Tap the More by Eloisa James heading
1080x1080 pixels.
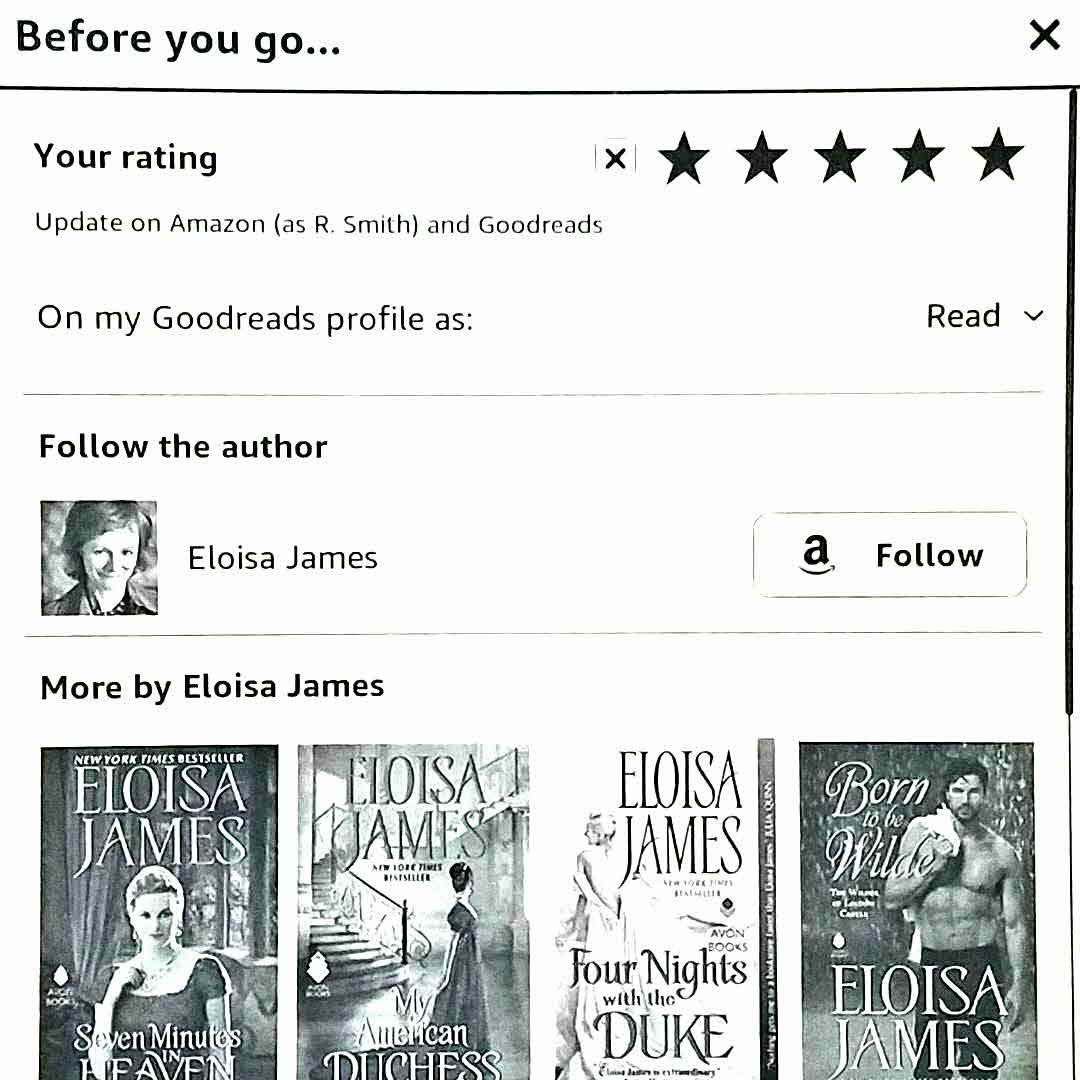coord(212,687)
